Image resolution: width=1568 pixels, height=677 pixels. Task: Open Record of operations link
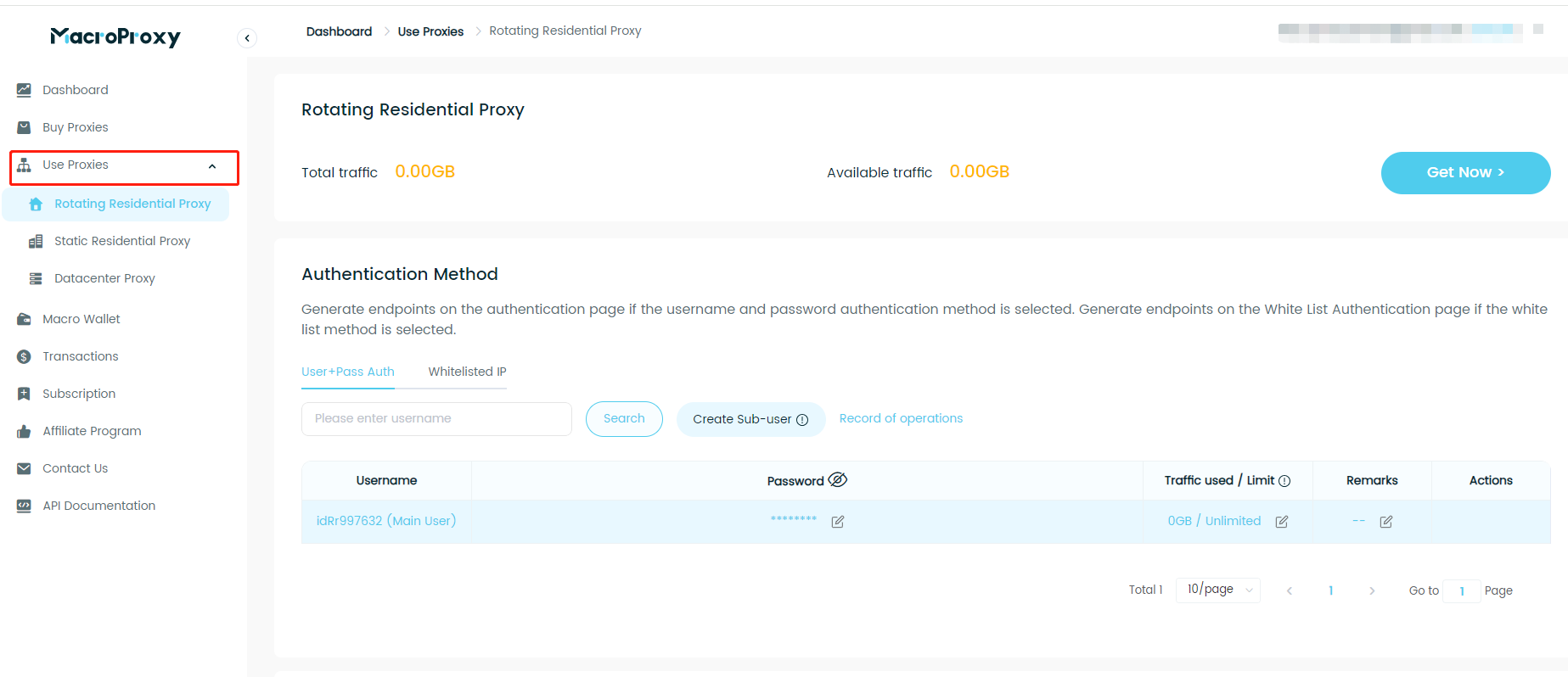tap(901, 418)
